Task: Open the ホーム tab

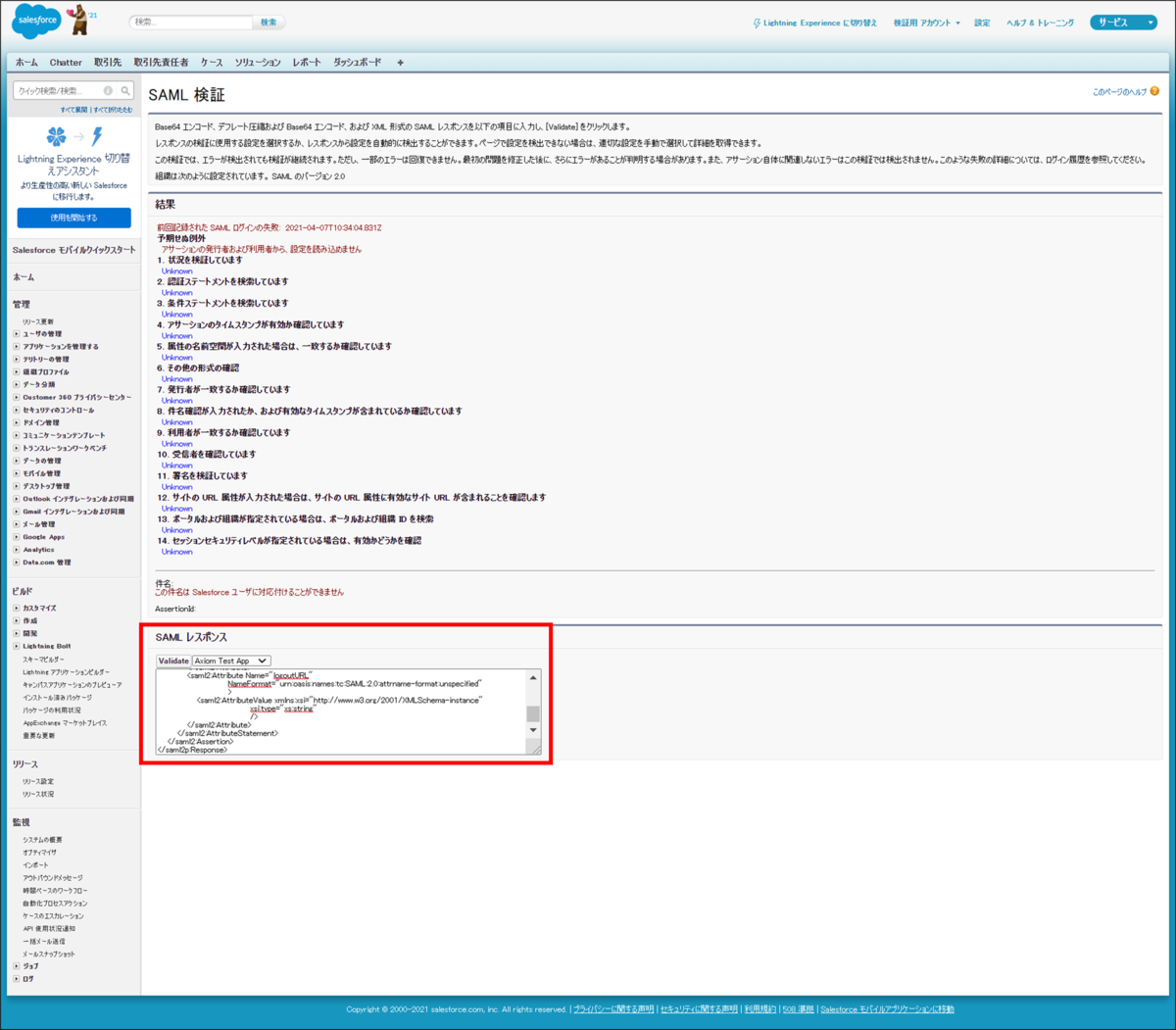Action: 26,63
